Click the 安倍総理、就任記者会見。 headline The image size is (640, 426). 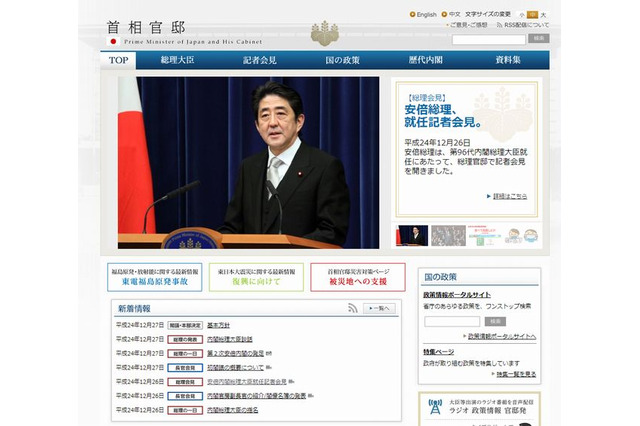point(443,116)
